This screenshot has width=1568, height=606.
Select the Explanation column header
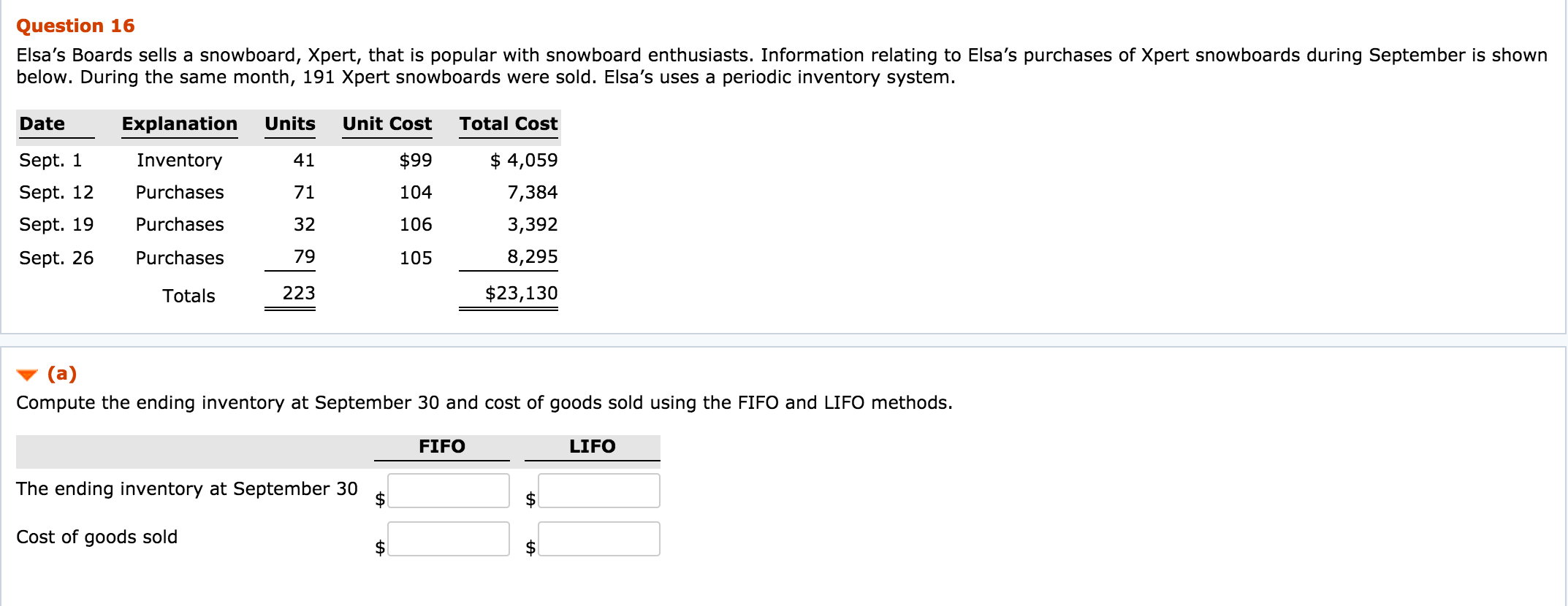click(179, 124)
